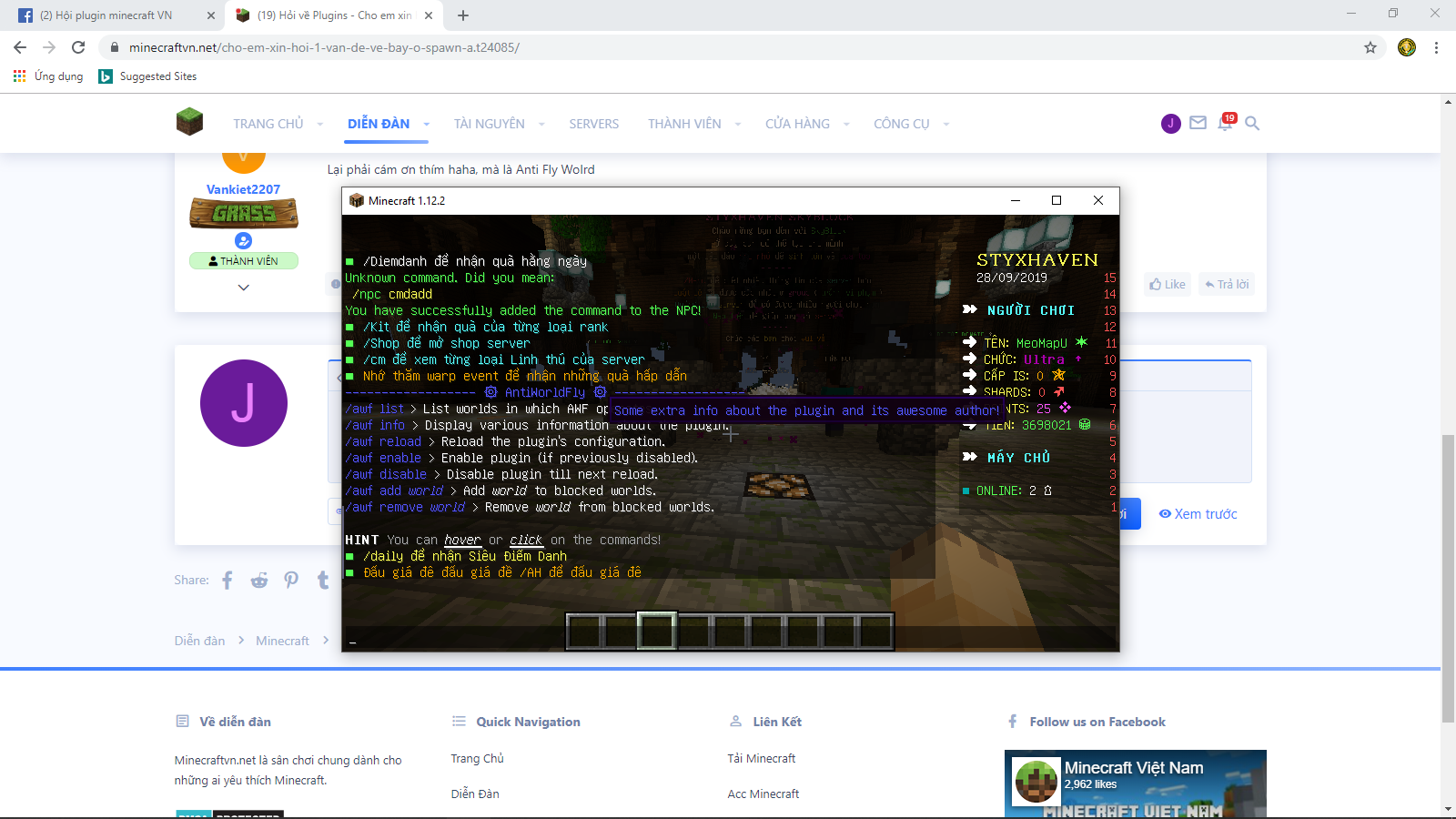1456x819 pixels.
Task: Like Vankiet2207's post
Action: coord(1168,284)
